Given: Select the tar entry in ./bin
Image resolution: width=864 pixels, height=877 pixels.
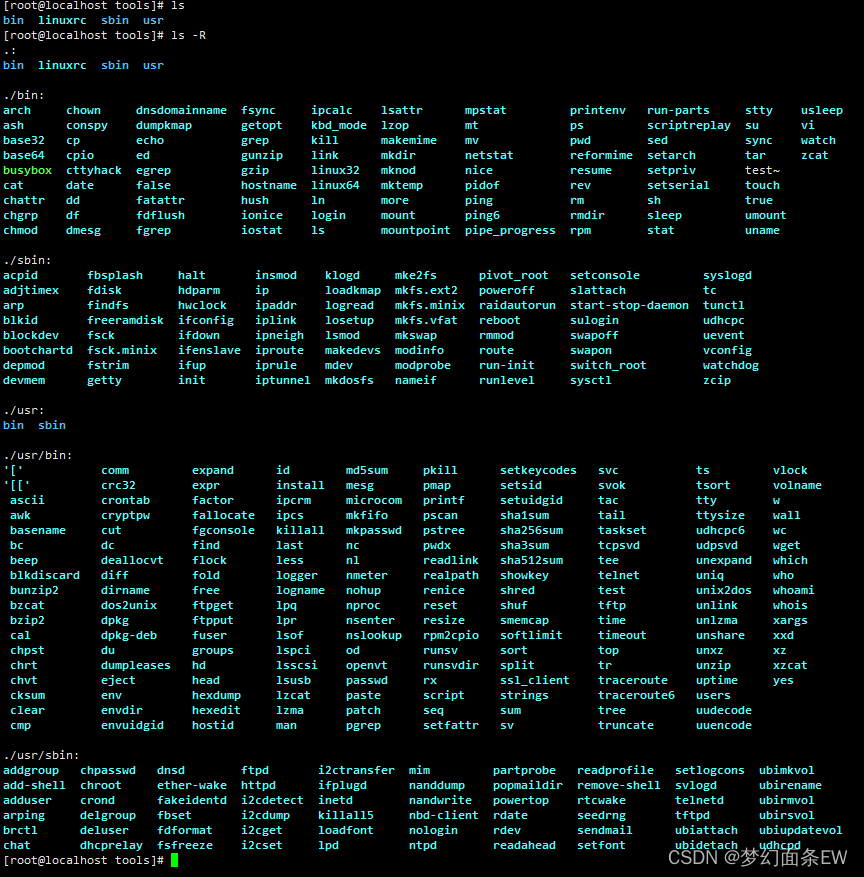Looking at the screenshot, I should 756,154.
